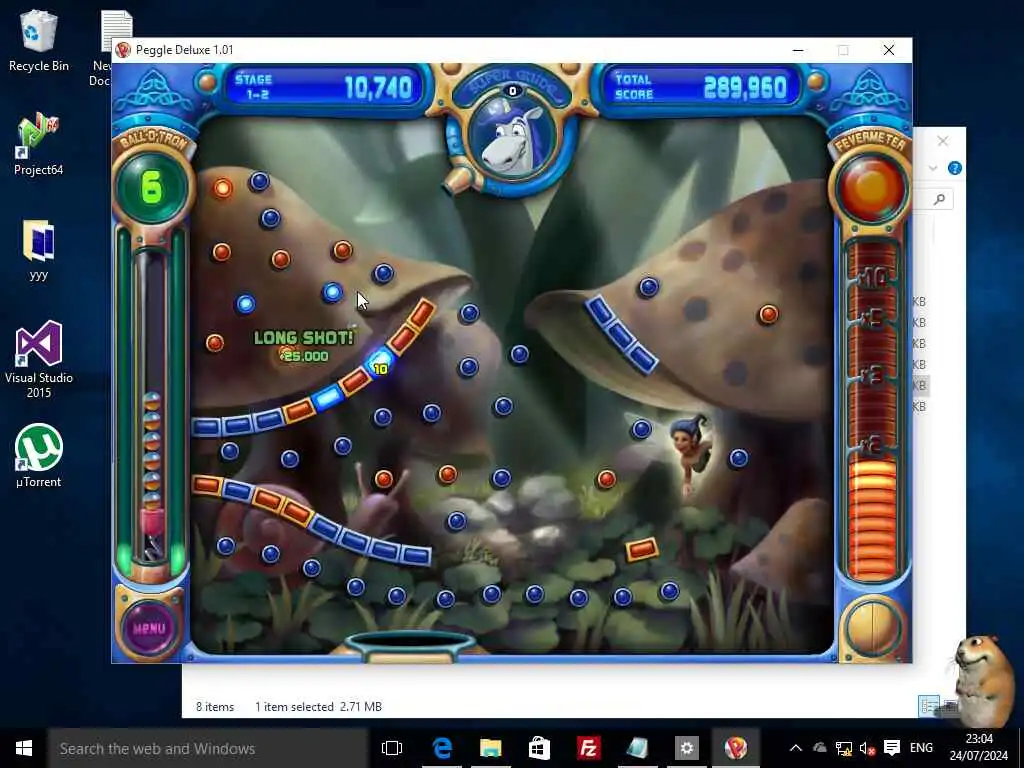Open the Recycle Bin desktop icon
Viewport: 1024px width, 768px height.
coord(39,40)
